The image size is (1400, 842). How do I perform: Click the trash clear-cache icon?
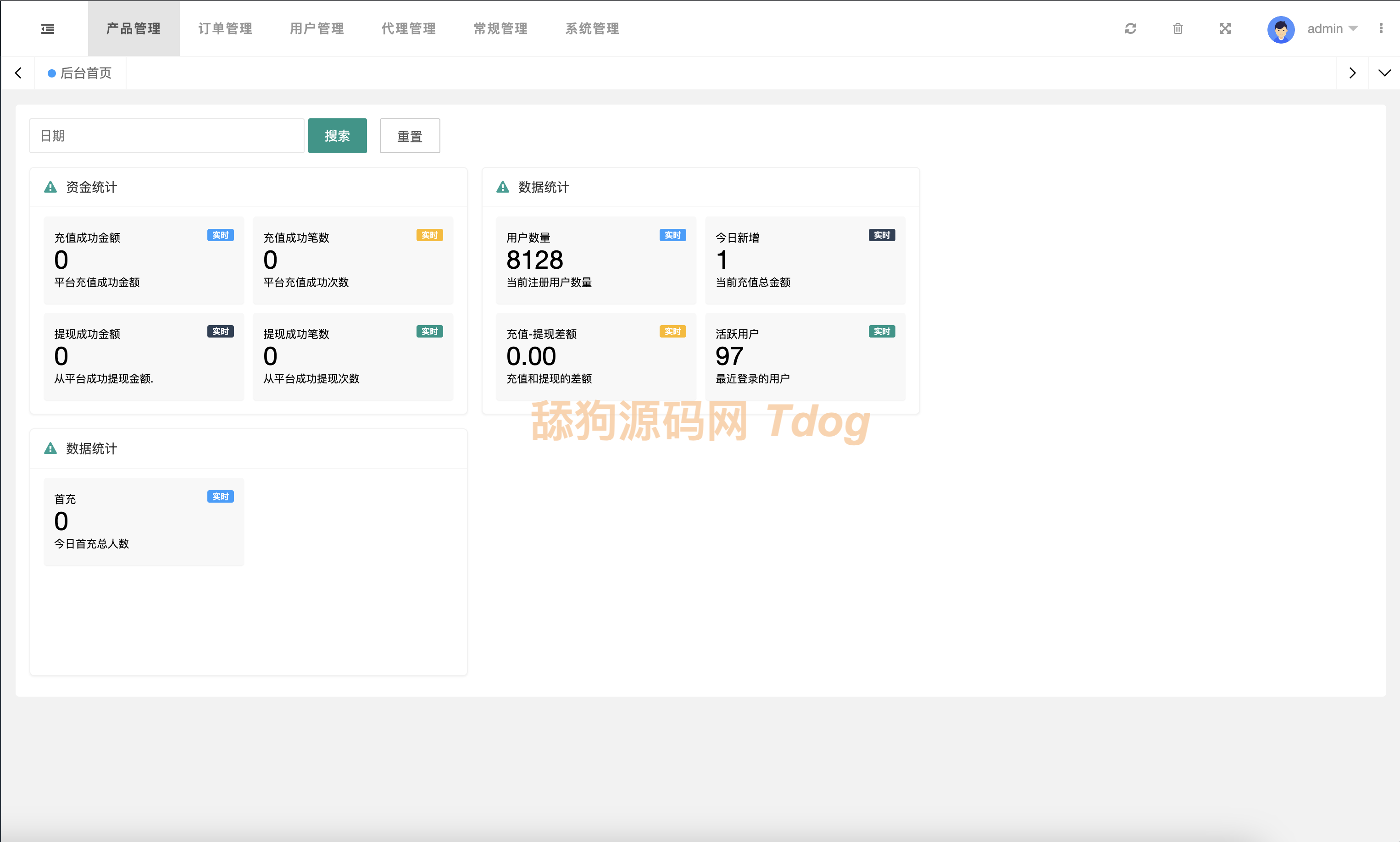point(1178,28)
